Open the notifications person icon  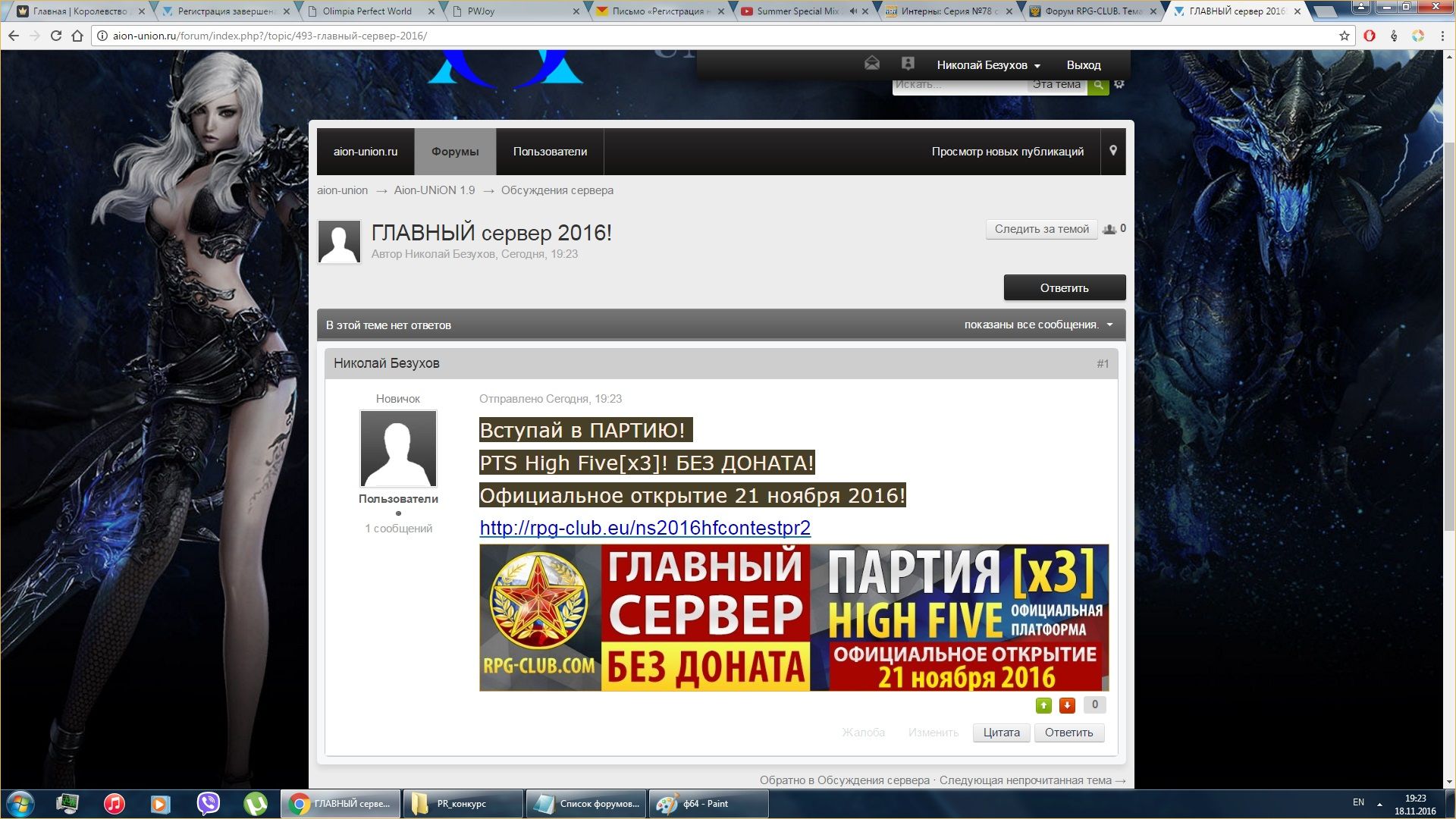tap(908, 64)
